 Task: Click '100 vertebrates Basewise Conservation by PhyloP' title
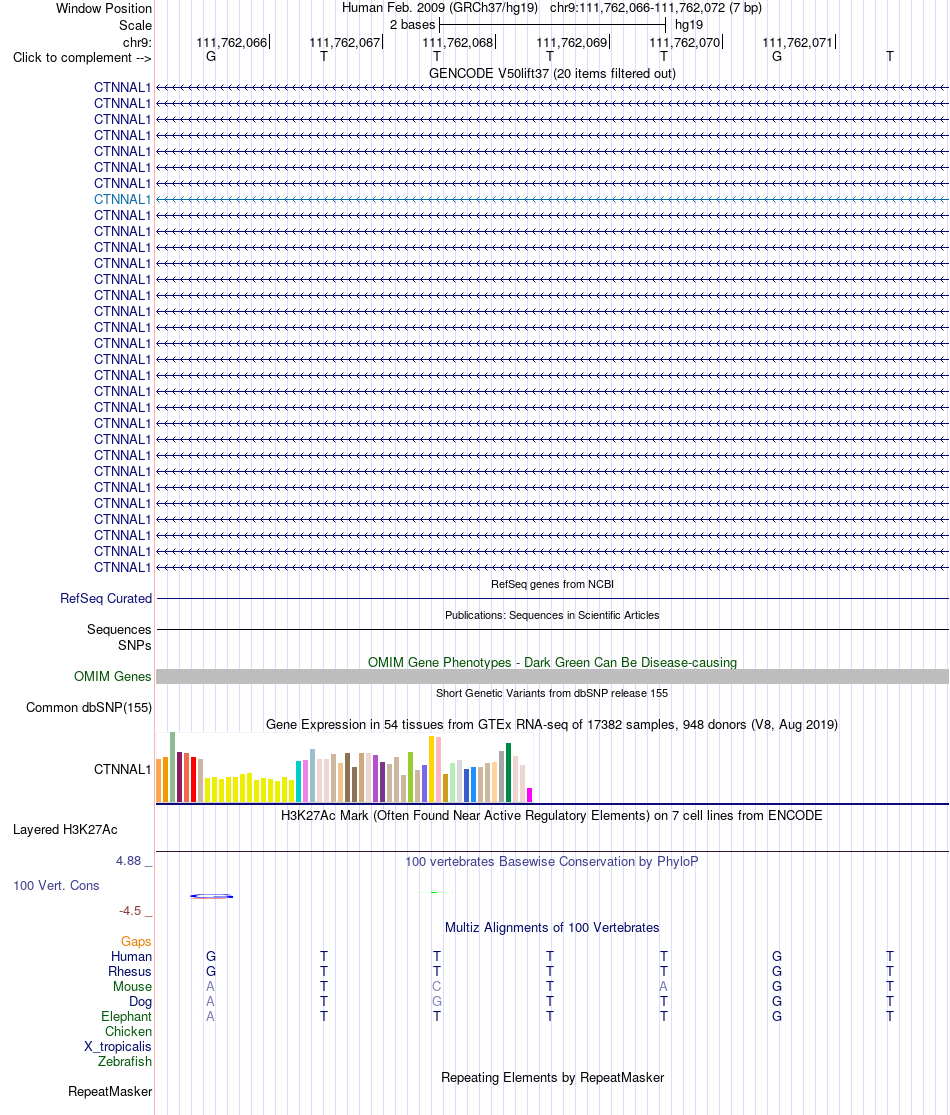pyautogui.click(x=553, y=862)
